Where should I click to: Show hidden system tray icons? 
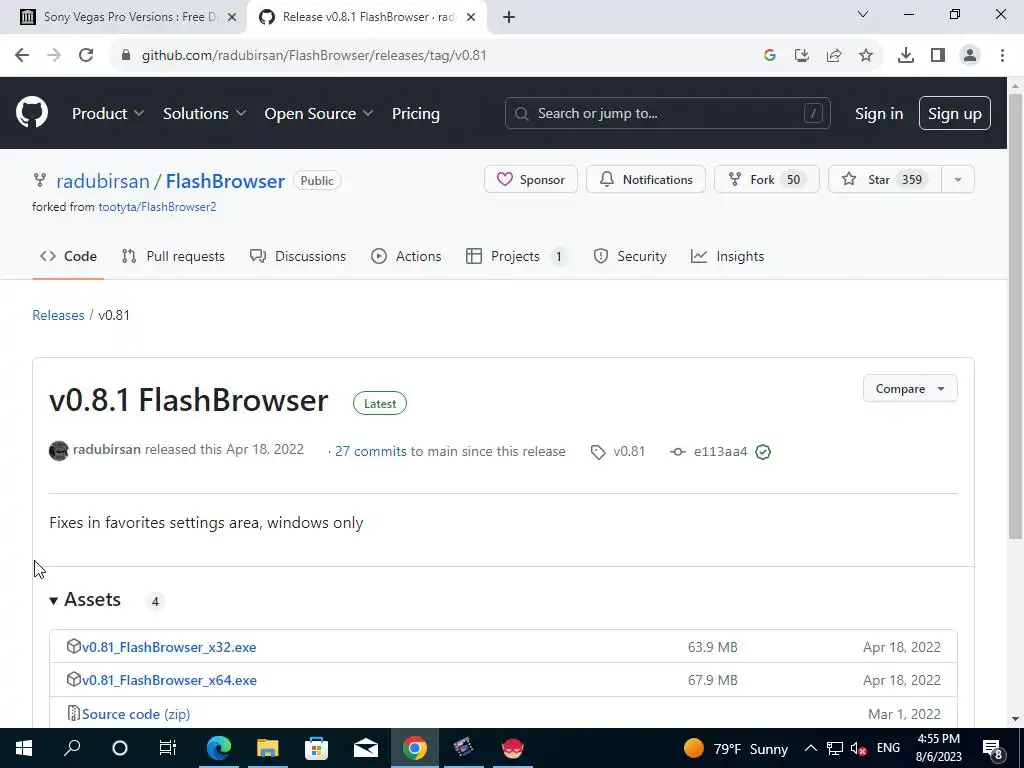pos(810,748)
